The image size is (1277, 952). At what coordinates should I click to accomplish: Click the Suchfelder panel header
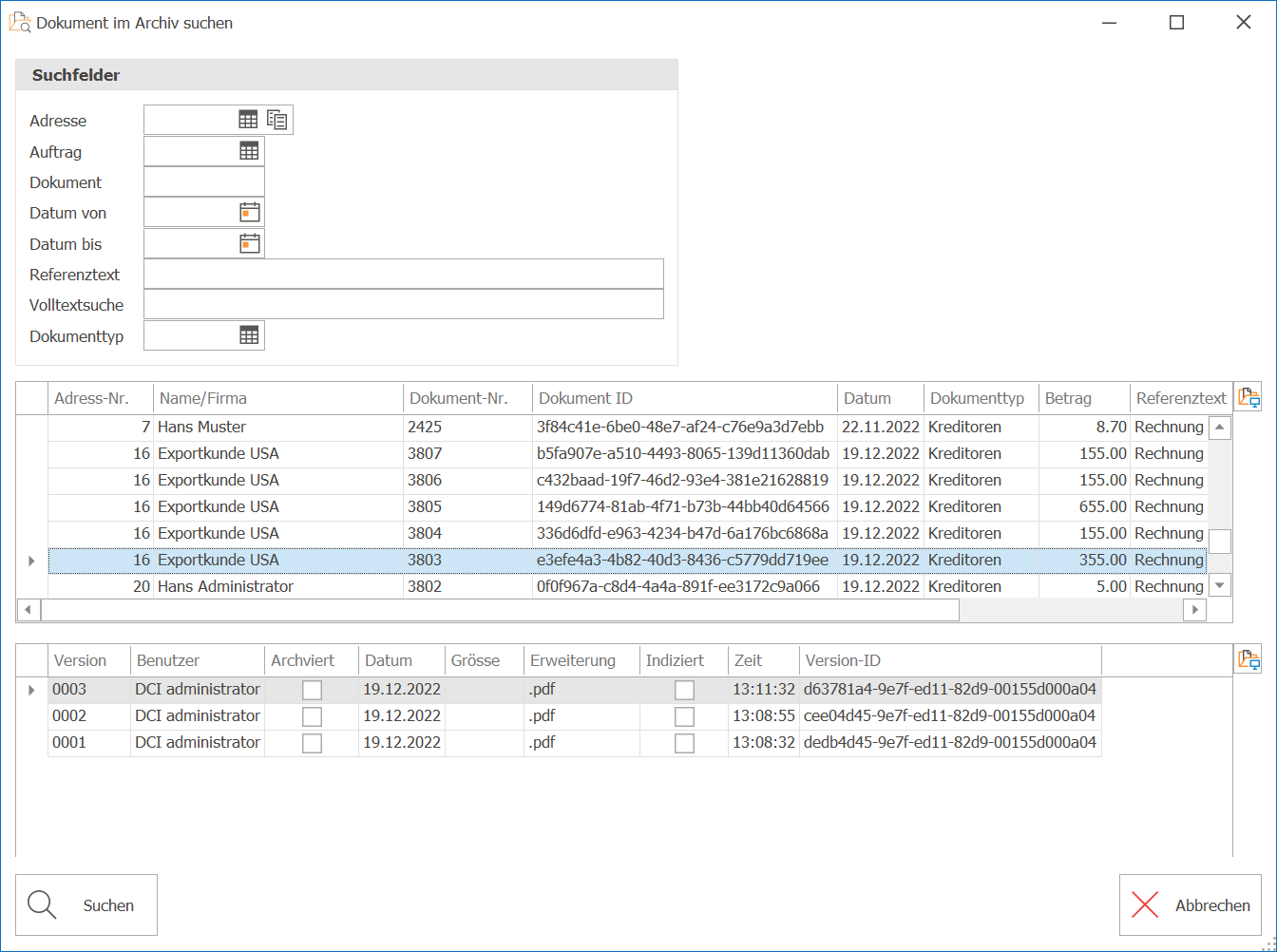347,75
